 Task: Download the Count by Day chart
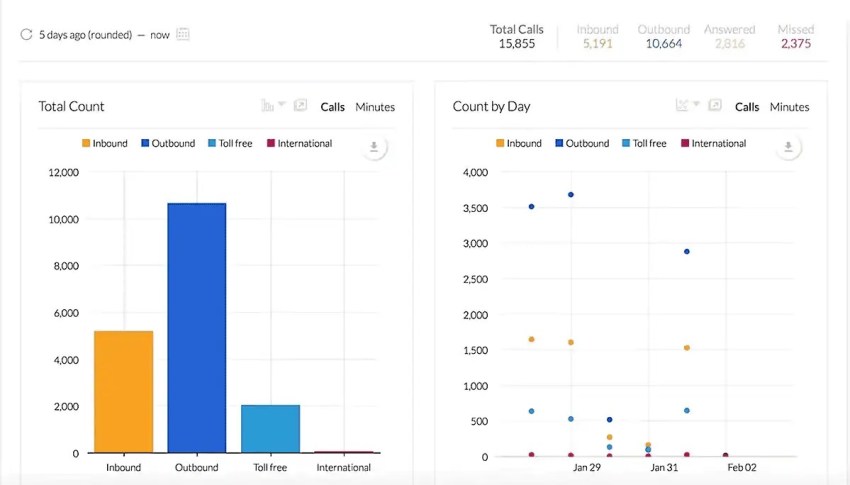tap(787, 147)
